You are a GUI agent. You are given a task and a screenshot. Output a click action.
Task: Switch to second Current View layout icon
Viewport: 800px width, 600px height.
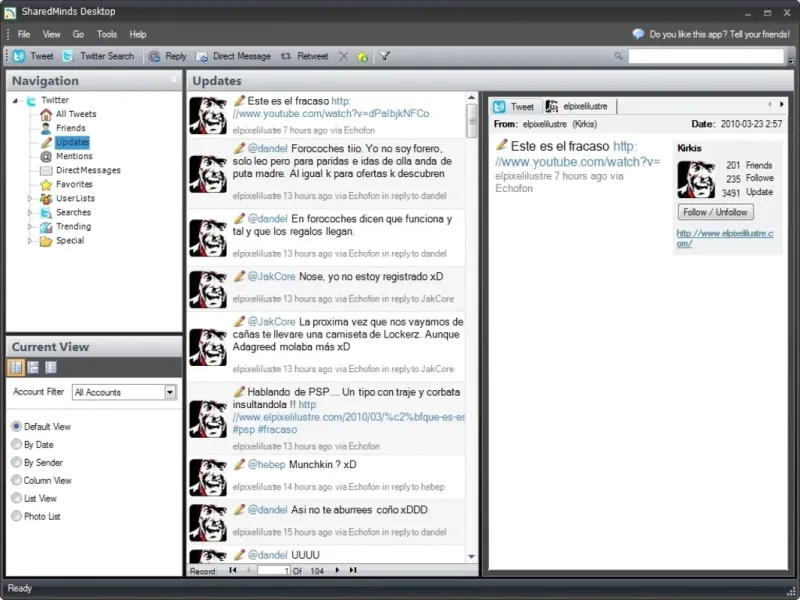pyautogui.click(x=33, y=367)
